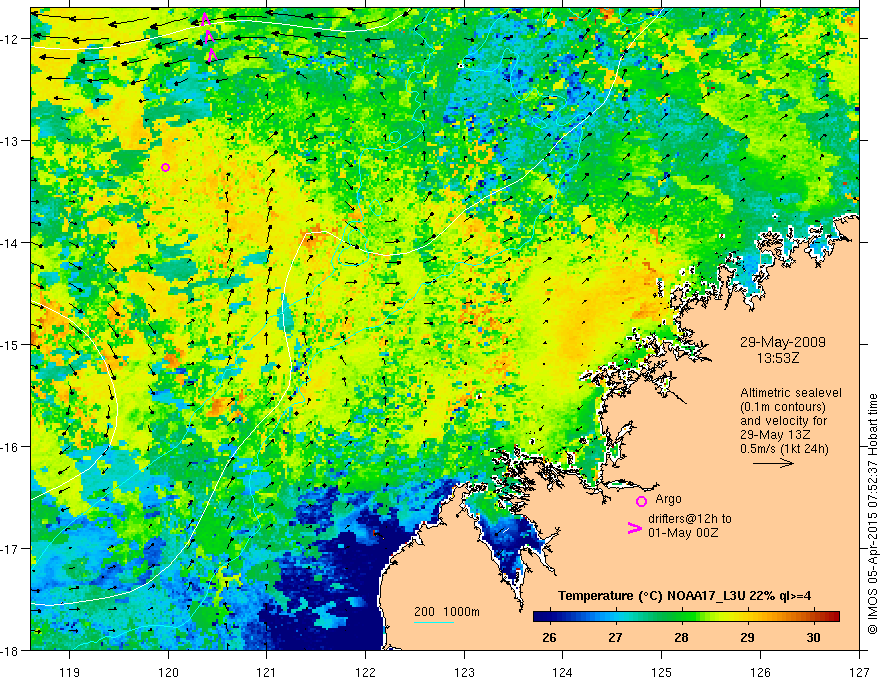This screenshot has height=680, width=880.
Task: Click longitude axis label '120'
Action: (x=168, y=672)
